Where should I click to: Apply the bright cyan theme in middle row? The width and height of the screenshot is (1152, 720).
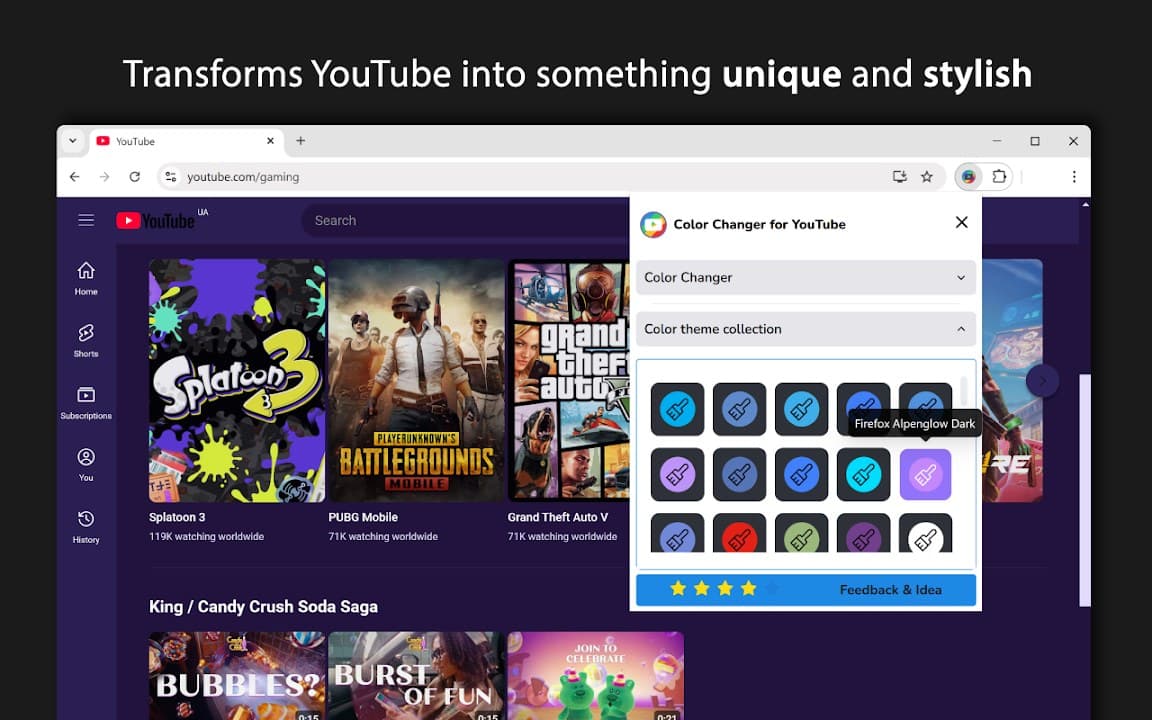(863, 475)
